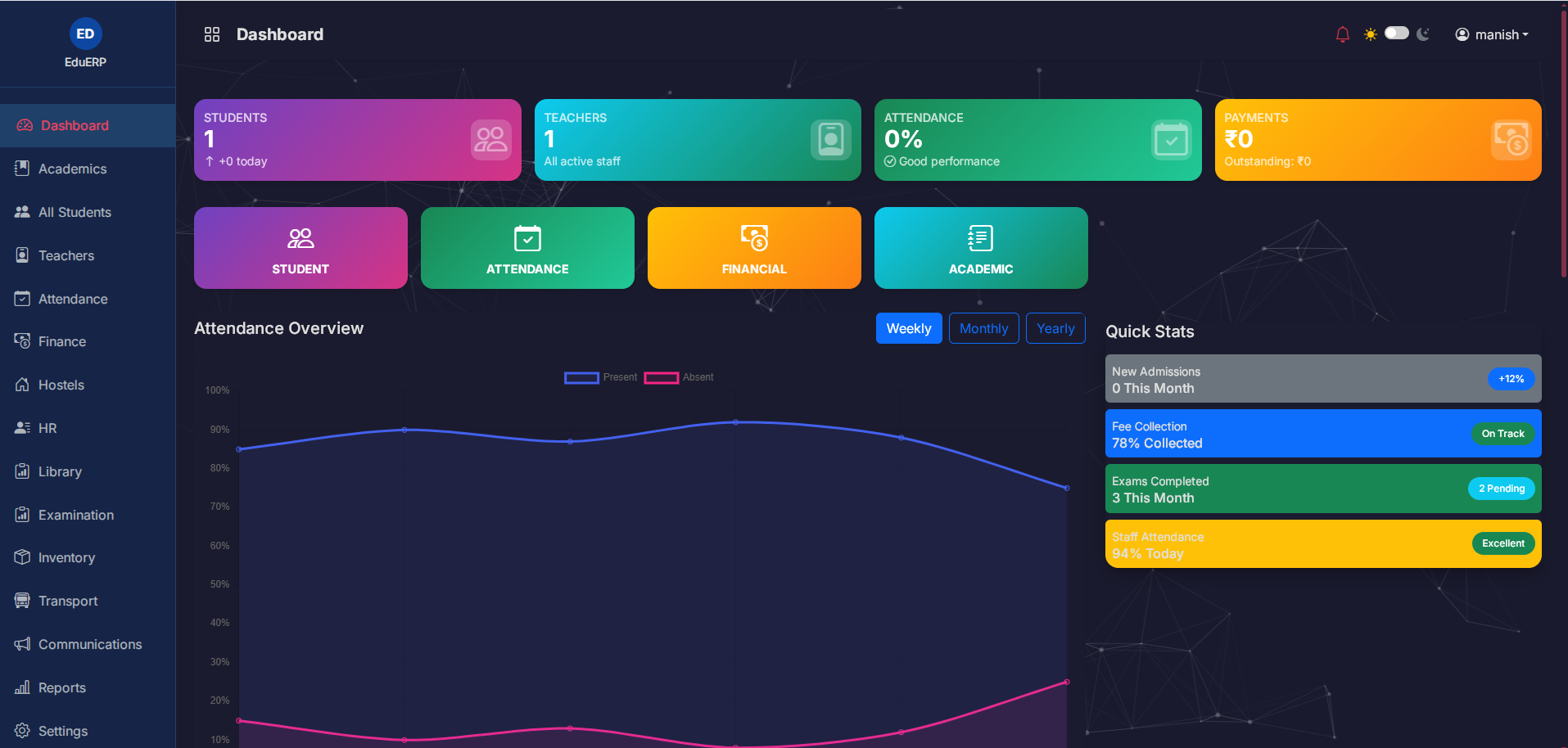Click the Payments card money icon
The image size is (1568, 748).
click(1511, 140)
